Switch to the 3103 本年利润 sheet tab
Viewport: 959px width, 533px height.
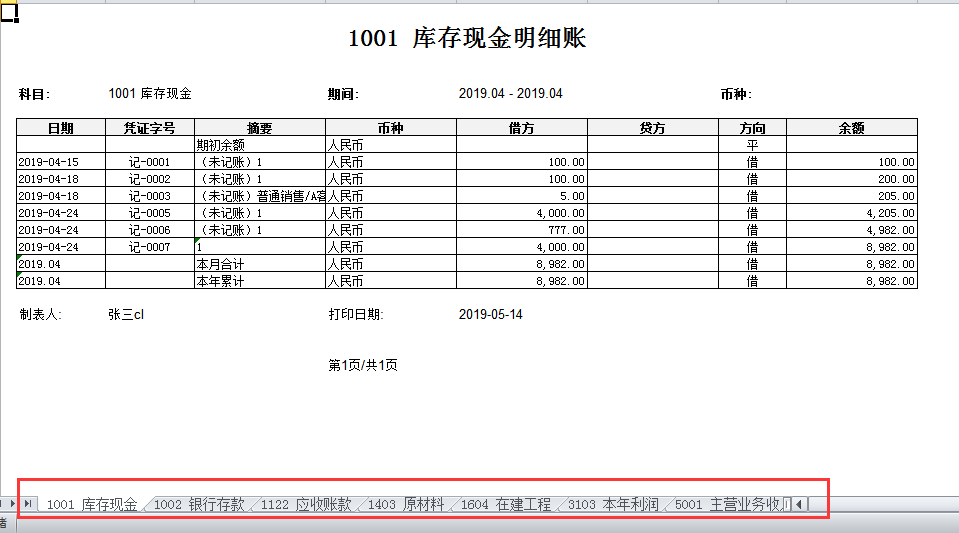click(613, 504)
